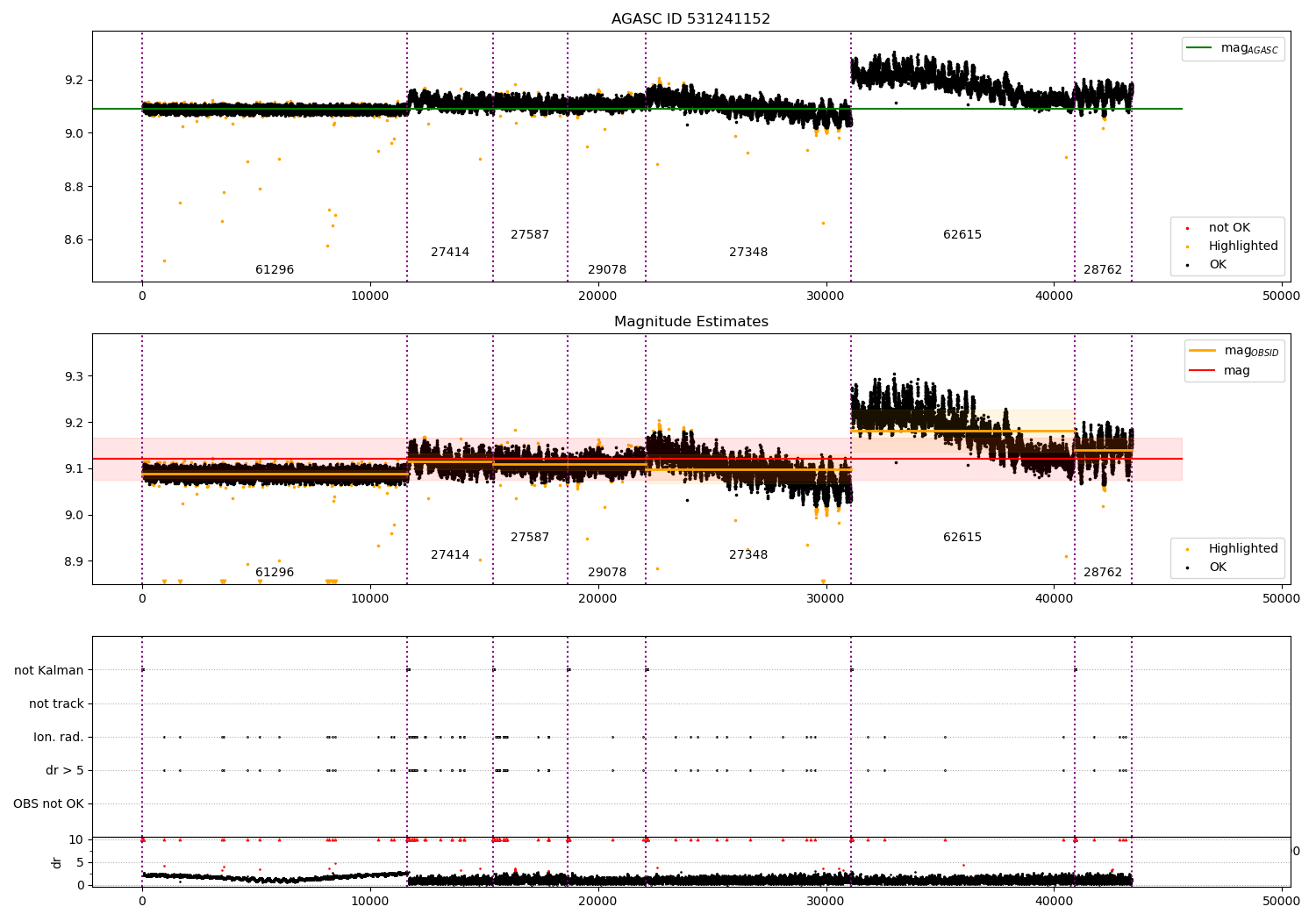
Task: Click the 'Magnitude Estimates' plot title
Action: click(x=690, y=322)
